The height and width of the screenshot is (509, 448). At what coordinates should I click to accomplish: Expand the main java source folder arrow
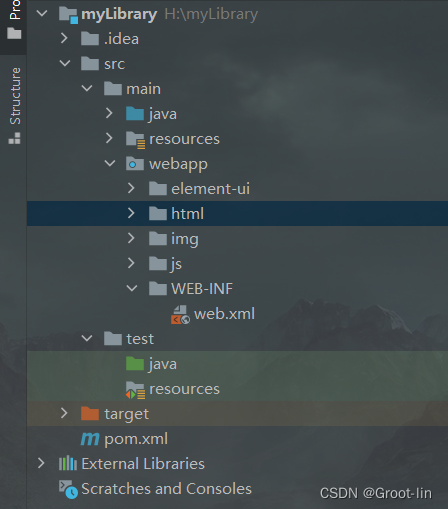(x=109, y=113)
